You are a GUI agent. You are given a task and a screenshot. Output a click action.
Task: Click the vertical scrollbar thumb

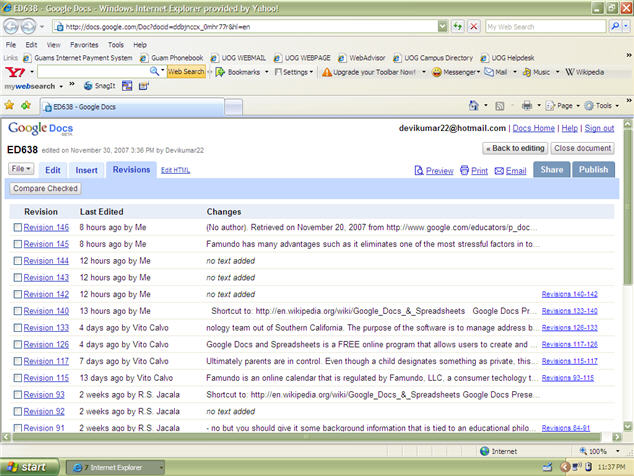(x=628, y=206)
